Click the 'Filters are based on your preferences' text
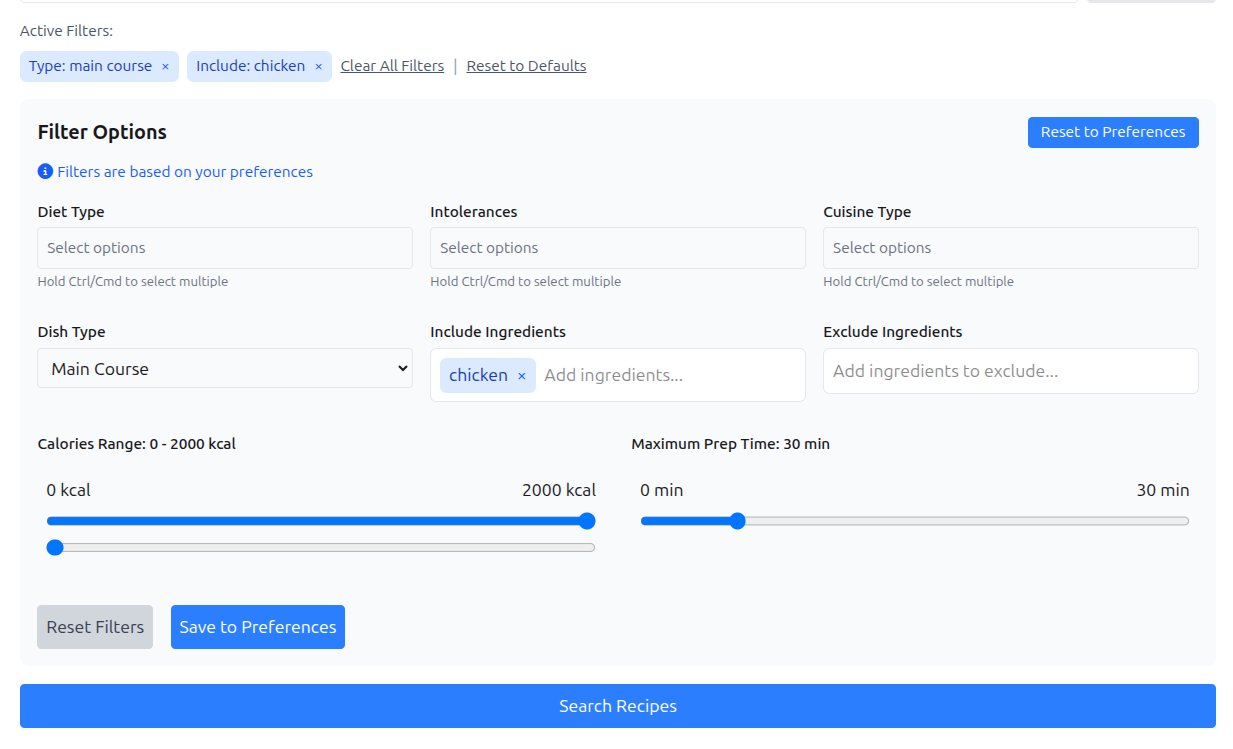 point(185,172)
